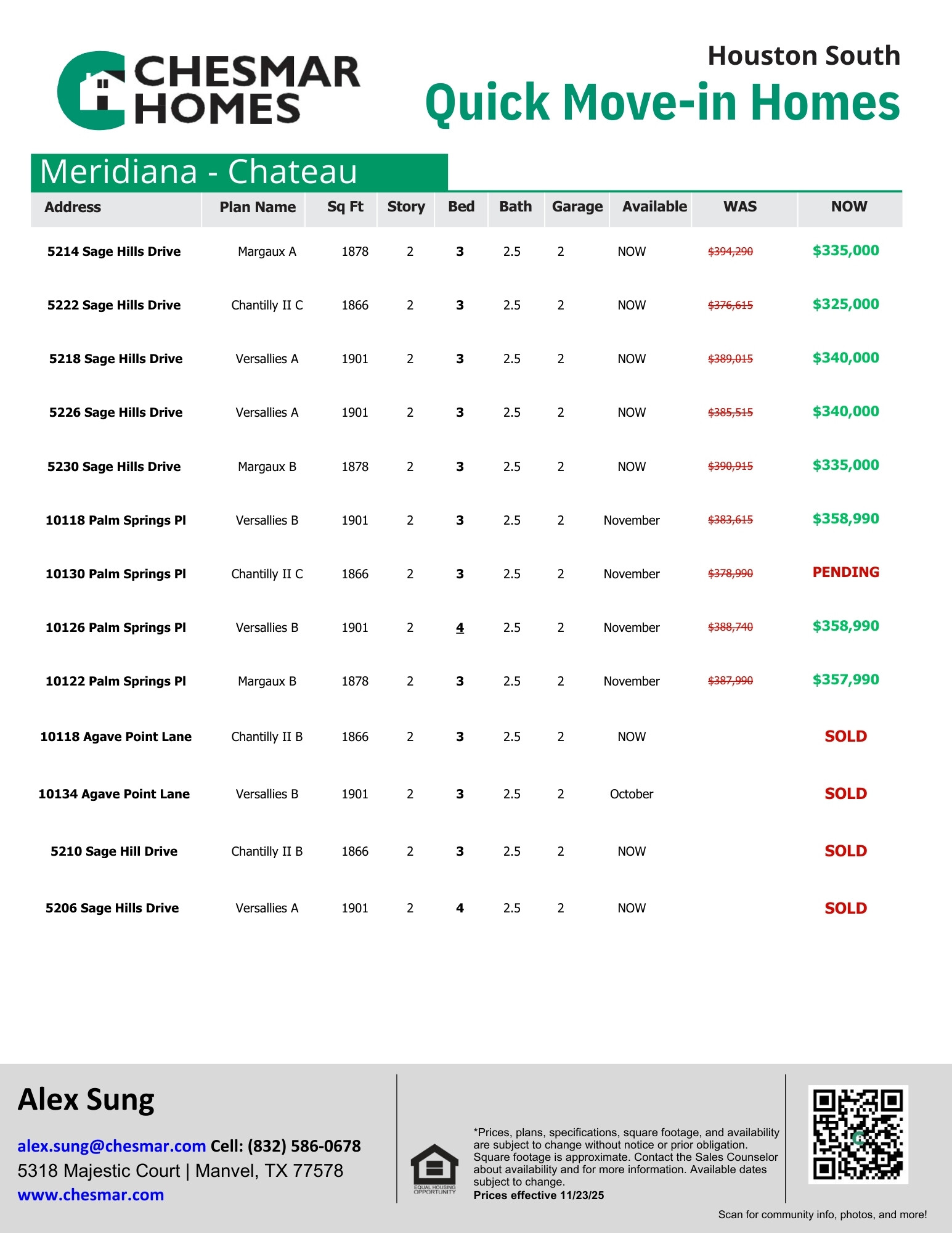Click the Alex Sung contact name
The height and width of the screenshot is (1233, 952).
coord(86,1100)
